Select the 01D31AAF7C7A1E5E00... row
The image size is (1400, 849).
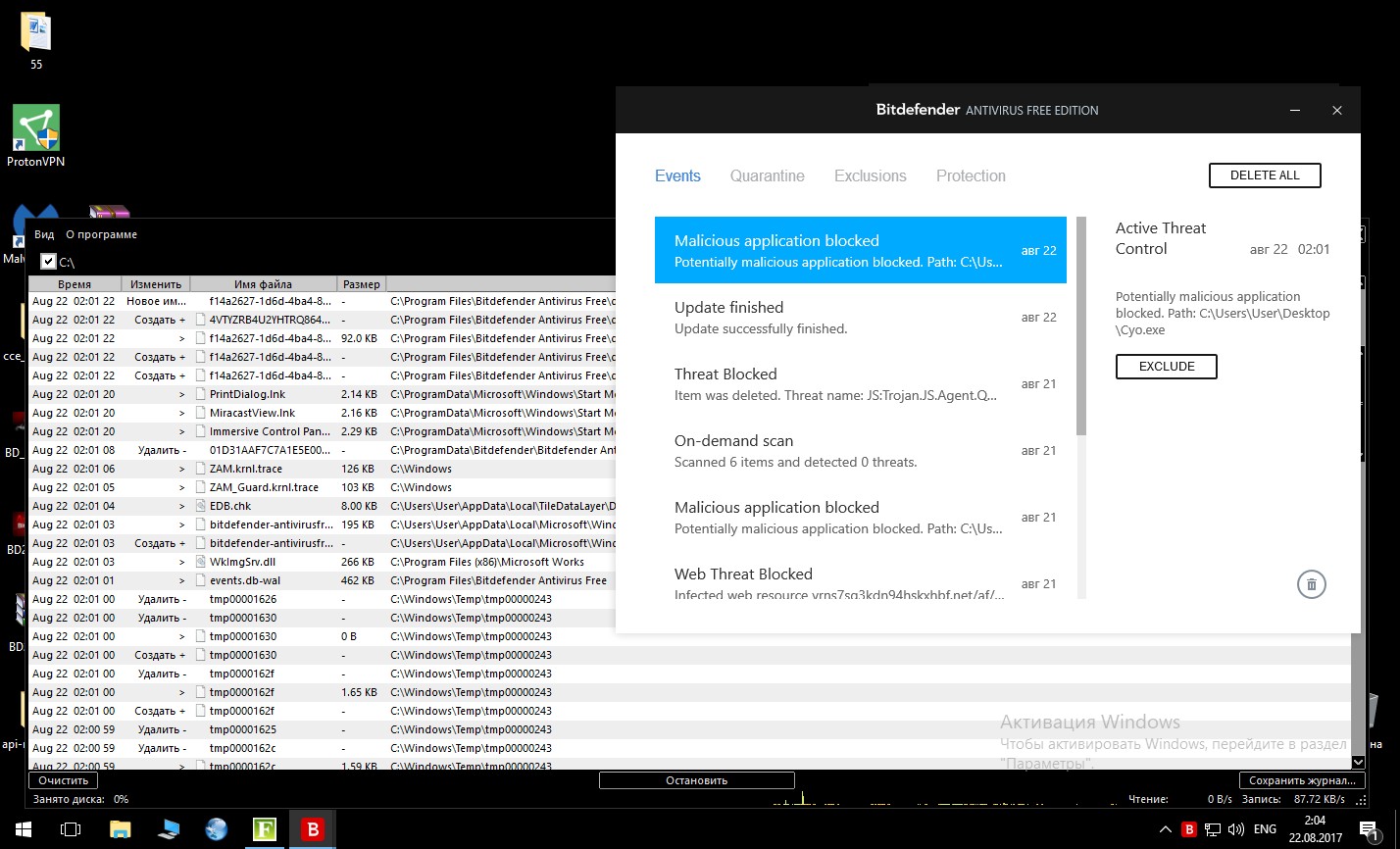pos(324,450)
